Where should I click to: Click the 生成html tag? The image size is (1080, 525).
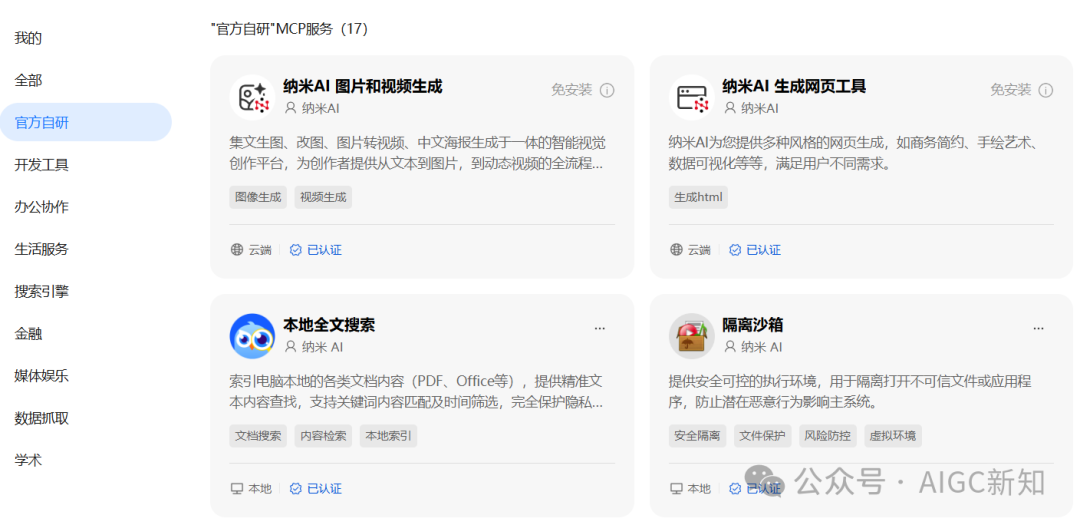(698, 197)
